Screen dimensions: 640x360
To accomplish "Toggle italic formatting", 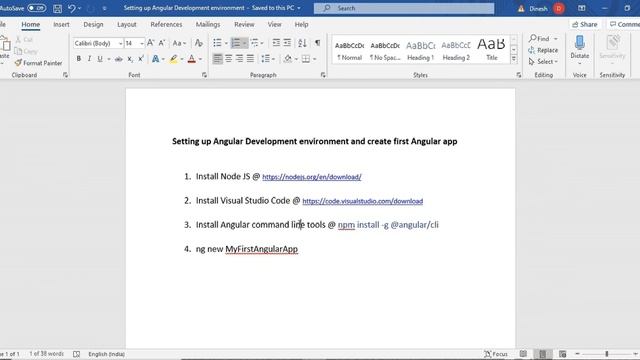I will click(89, 59).
